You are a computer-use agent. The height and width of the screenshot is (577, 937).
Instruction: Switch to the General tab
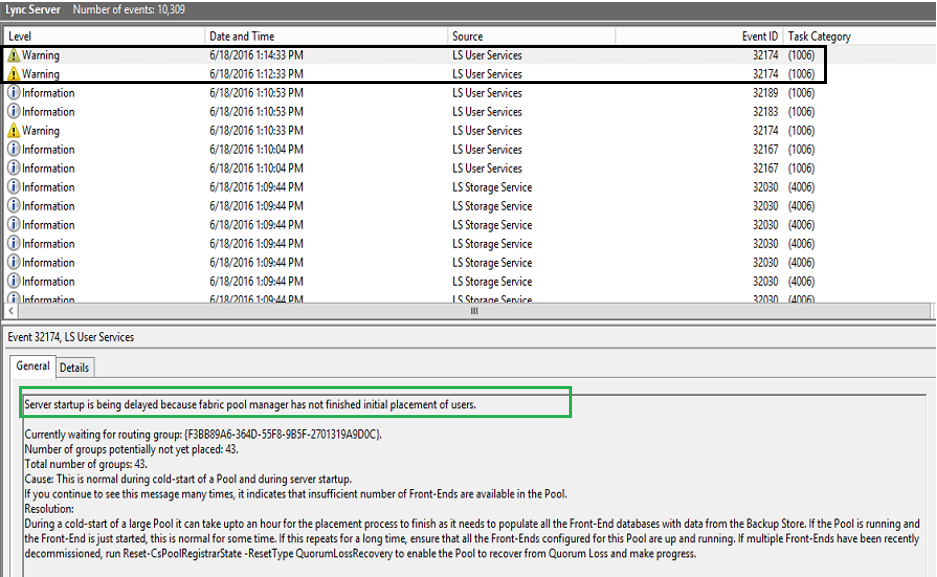tap(33, 366)
